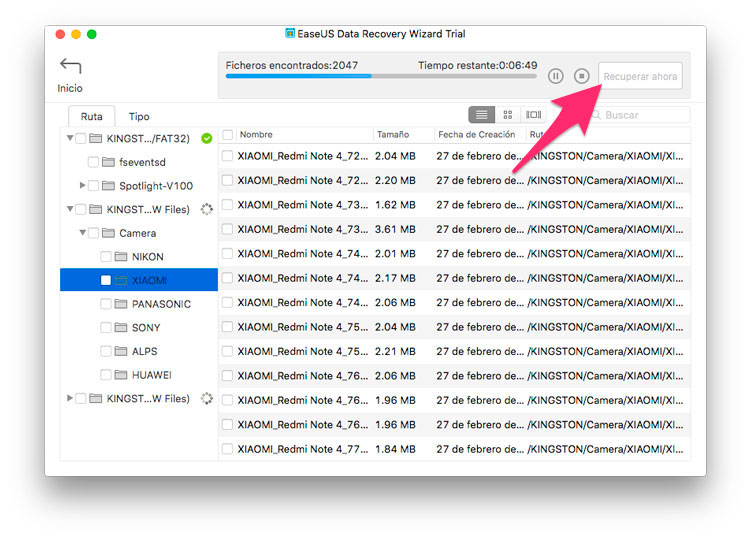Image resolution: width=750 pixels, height=539 pixels.
Task: Click the PANASONIC folder icon
Action: 121,304
